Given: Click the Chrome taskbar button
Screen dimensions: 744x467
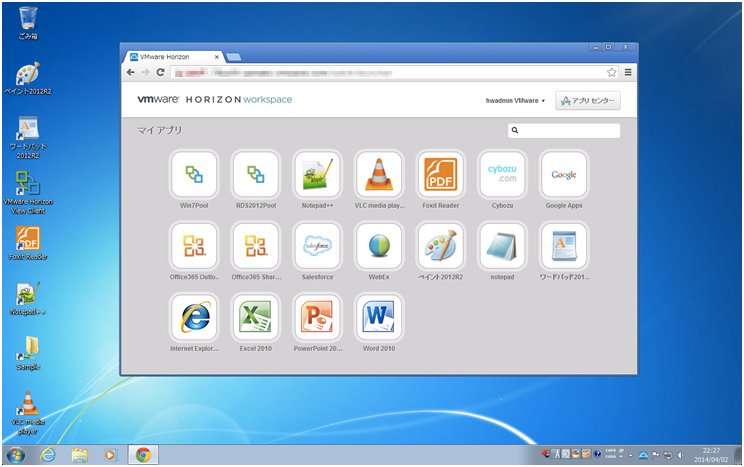Looking at the screenshot, I should coord(143,455).
